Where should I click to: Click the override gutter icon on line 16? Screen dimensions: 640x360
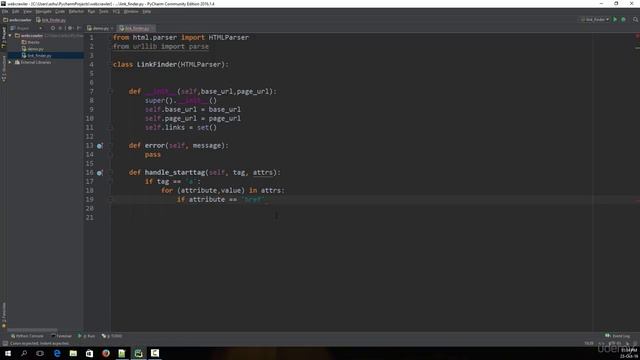100,173
